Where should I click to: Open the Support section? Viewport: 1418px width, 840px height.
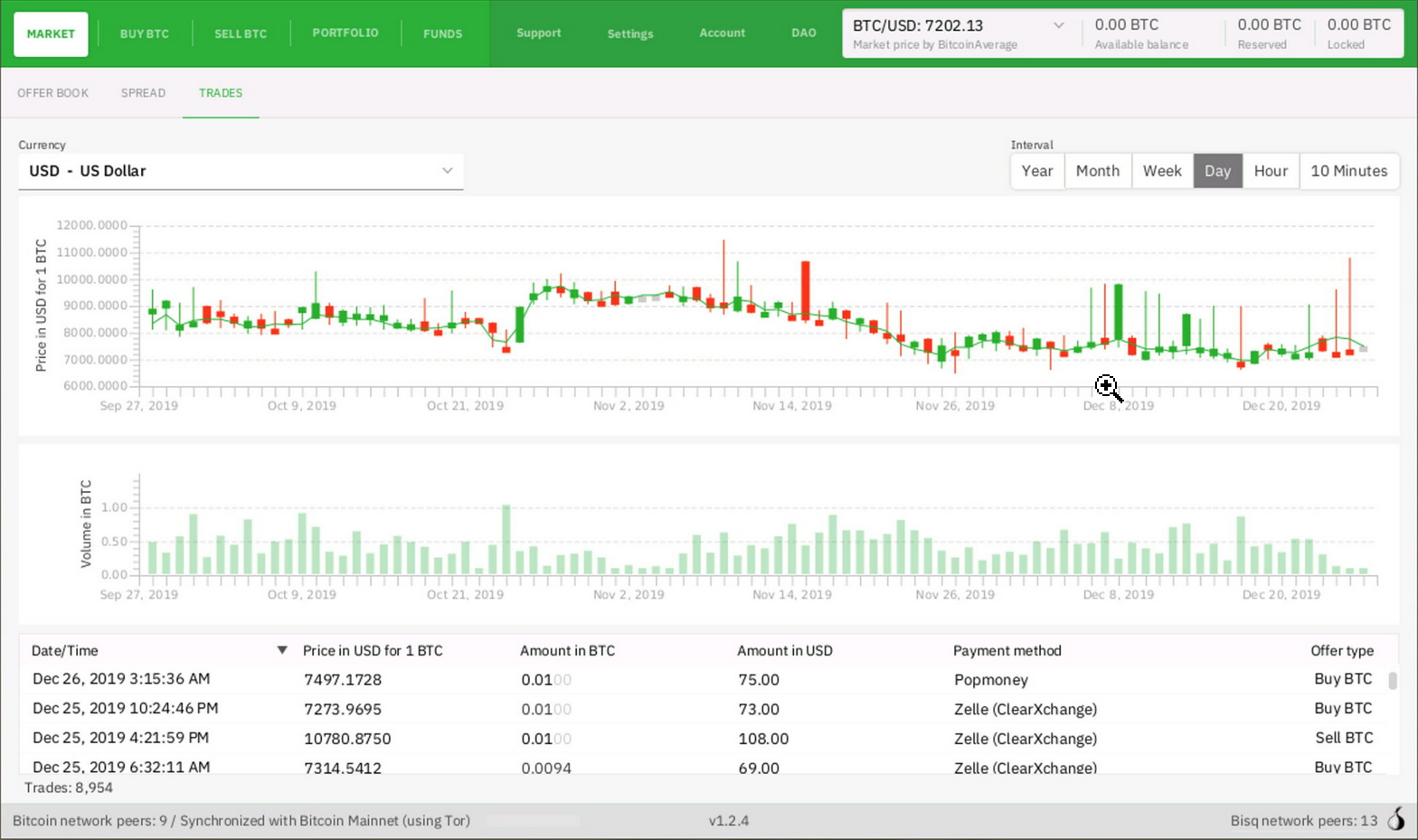[539, 33]
